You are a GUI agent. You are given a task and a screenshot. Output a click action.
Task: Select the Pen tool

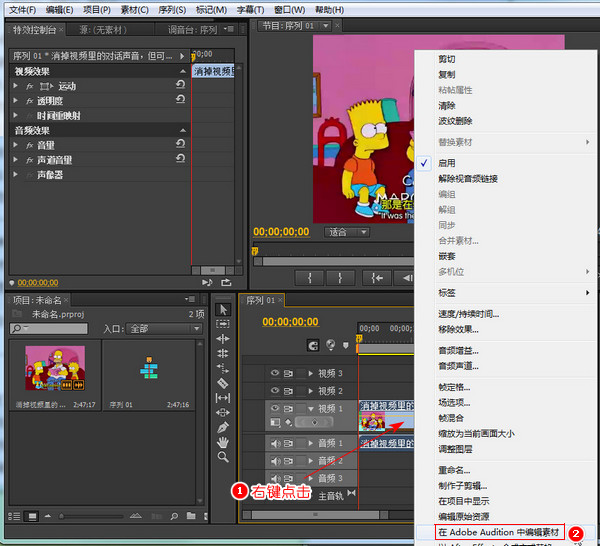coord(223,427)
